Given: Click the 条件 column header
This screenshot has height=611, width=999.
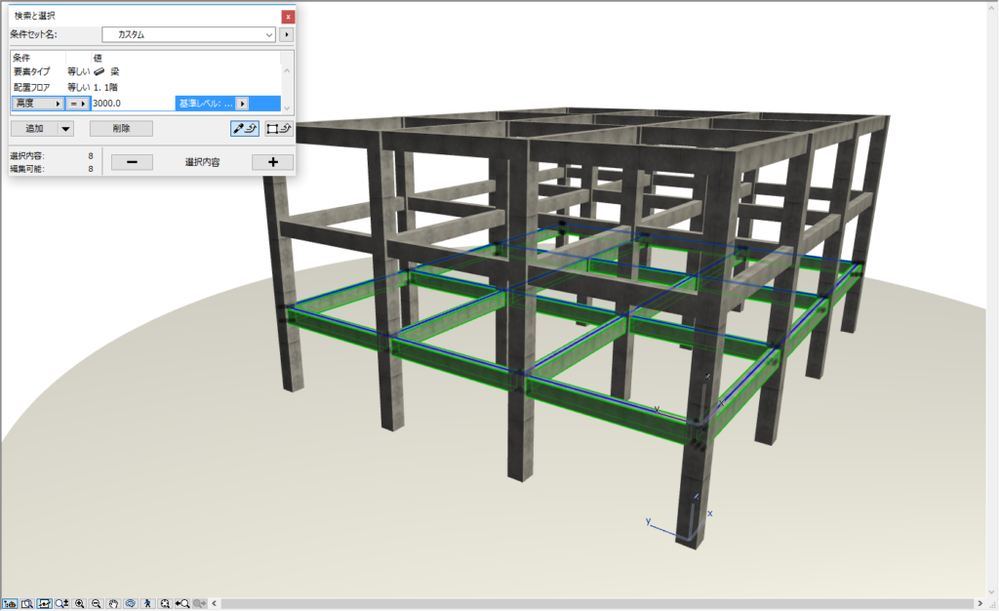Looking at the screenshot, I should pyautogui.click(x=22, y=57).
